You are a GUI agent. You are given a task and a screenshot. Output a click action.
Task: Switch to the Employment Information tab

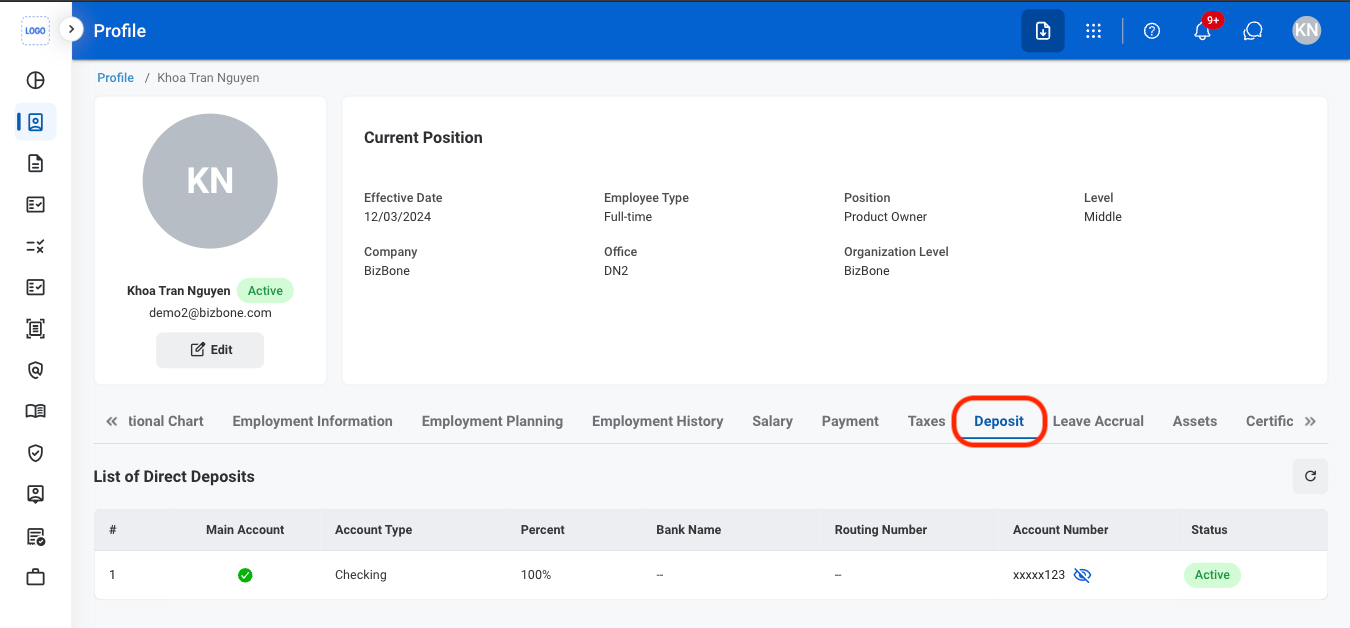pos(312,421)
